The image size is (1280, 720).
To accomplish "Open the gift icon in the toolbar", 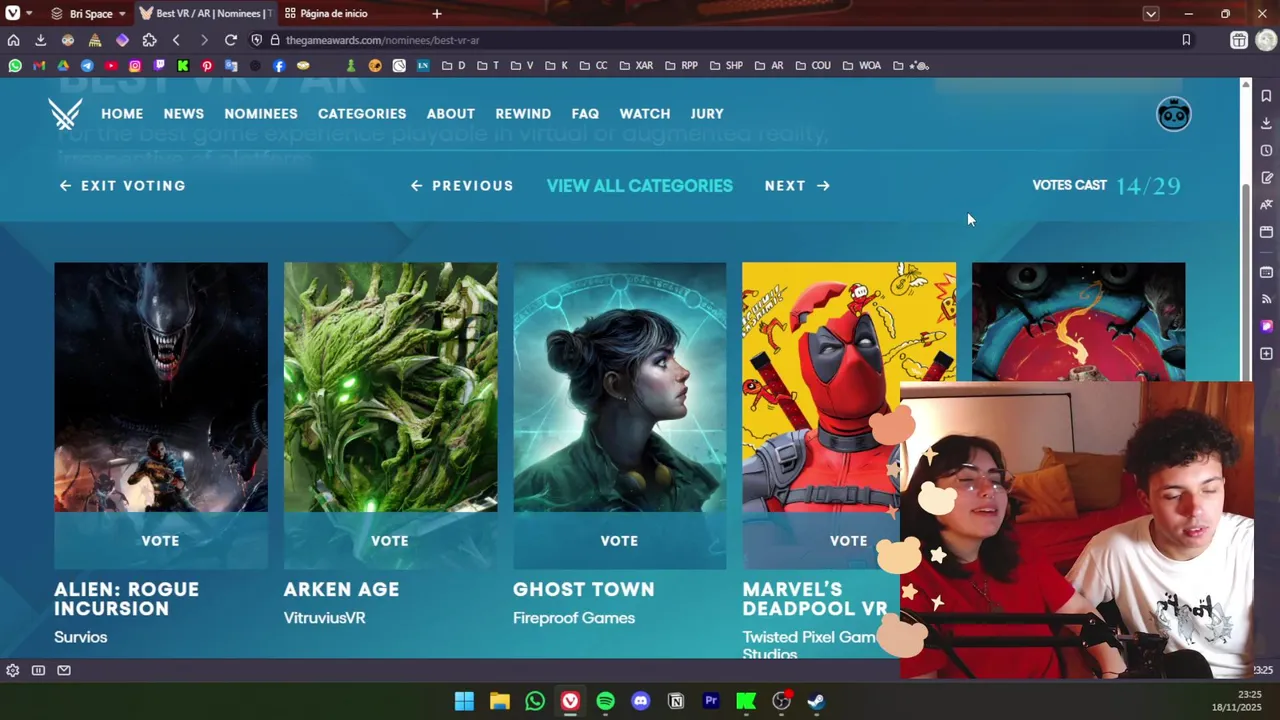I will [1239, 40].
